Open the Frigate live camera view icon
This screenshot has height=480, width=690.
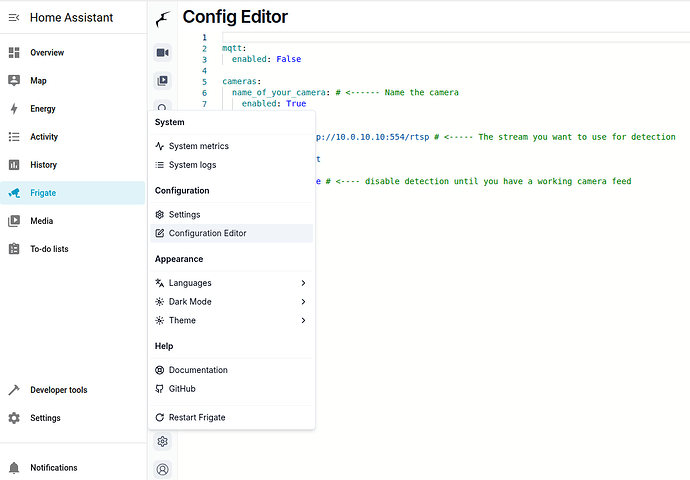[163, 52]
